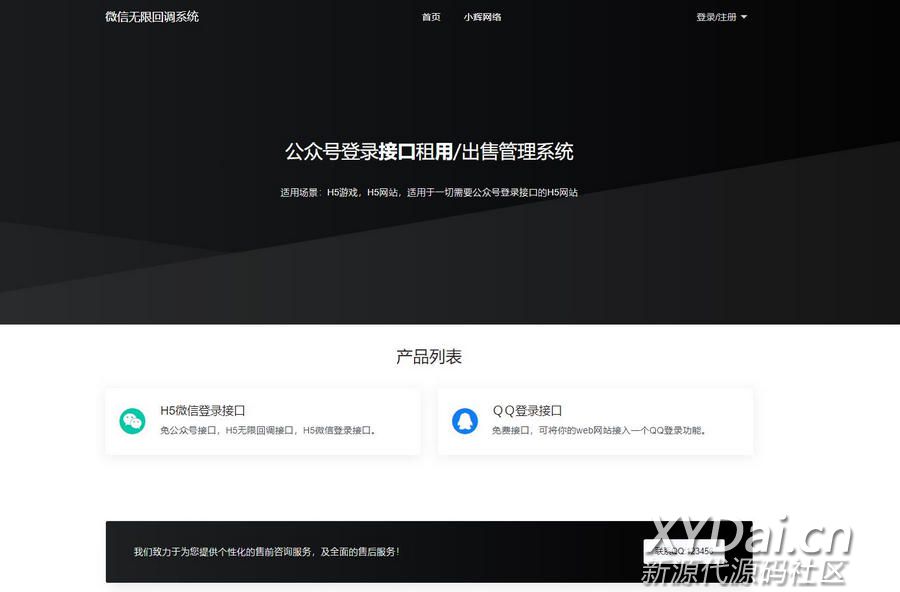Click the XYDai.cn watermark logo

pos(746,539)
